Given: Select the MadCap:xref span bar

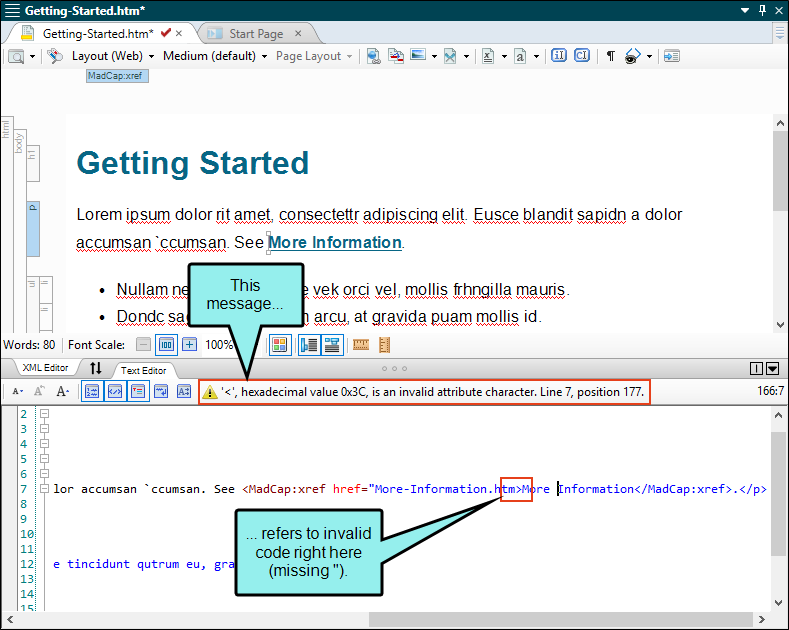Looking at the screenshot, I should [117, 76].
